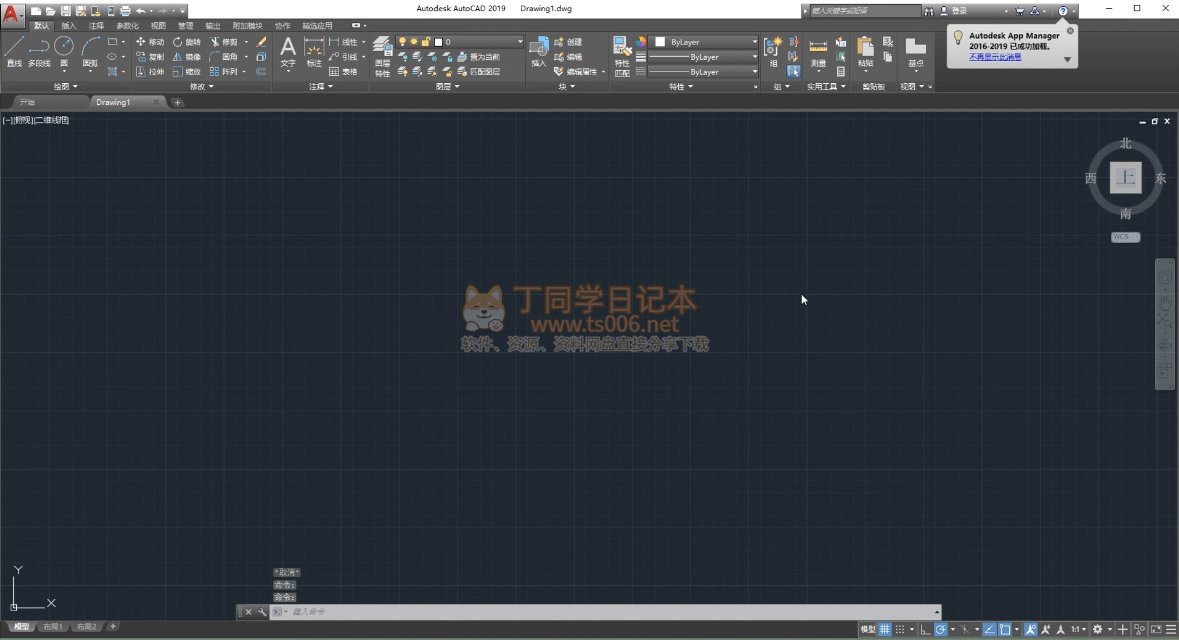The width and height of the screenshot is (1179, 640).
Task: Switch to the Insert (插入) ribbon tab
Action: click(68, 25)
